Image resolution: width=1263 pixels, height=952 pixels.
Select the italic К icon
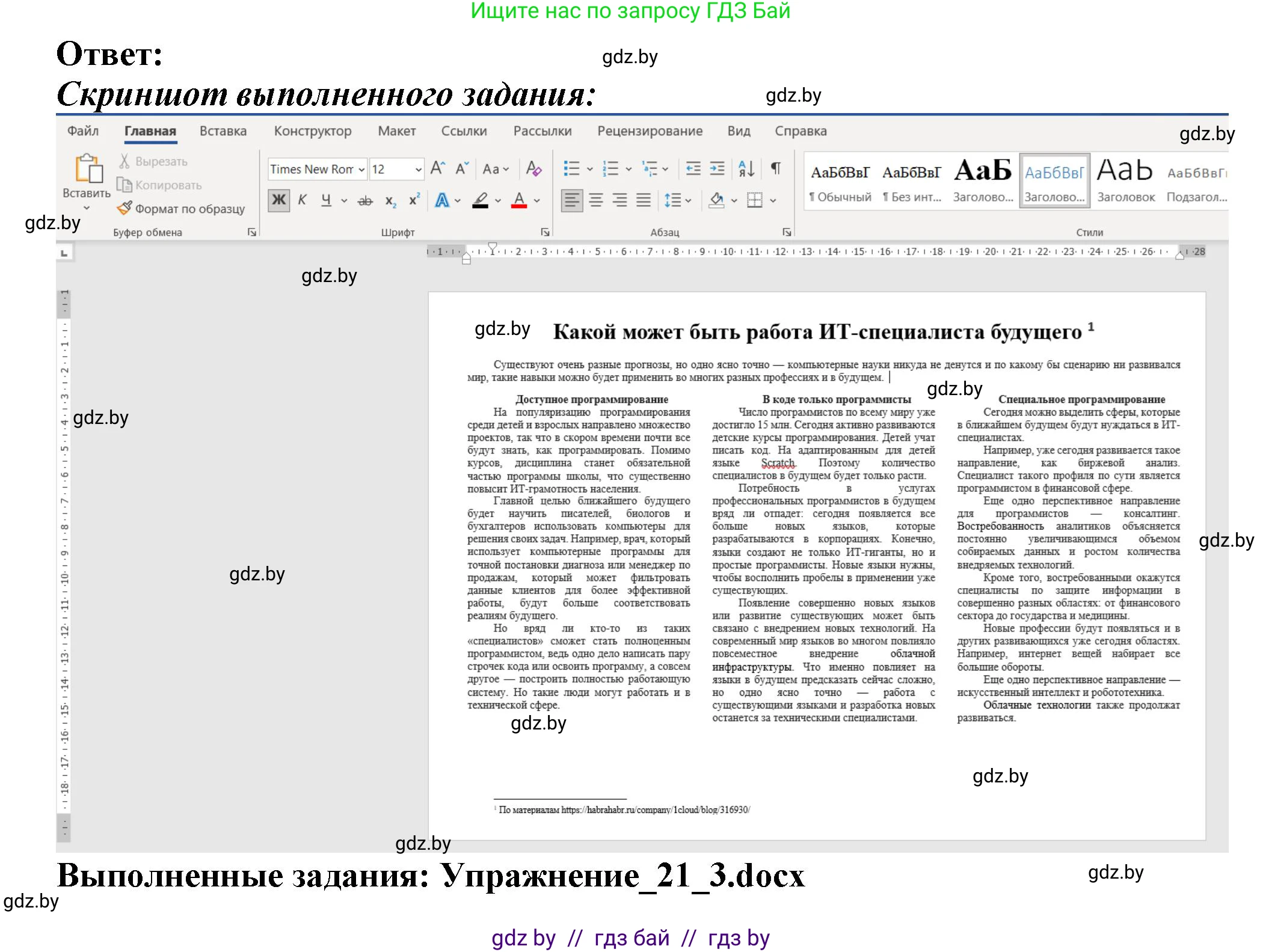pyautogui.click(x=303, y=200)
